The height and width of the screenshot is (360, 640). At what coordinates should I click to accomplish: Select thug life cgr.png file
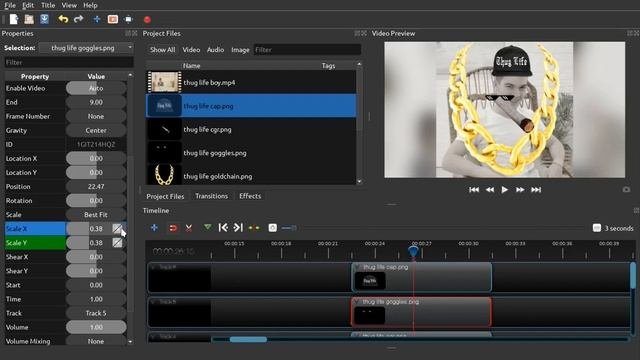click(x=251, y=129)
